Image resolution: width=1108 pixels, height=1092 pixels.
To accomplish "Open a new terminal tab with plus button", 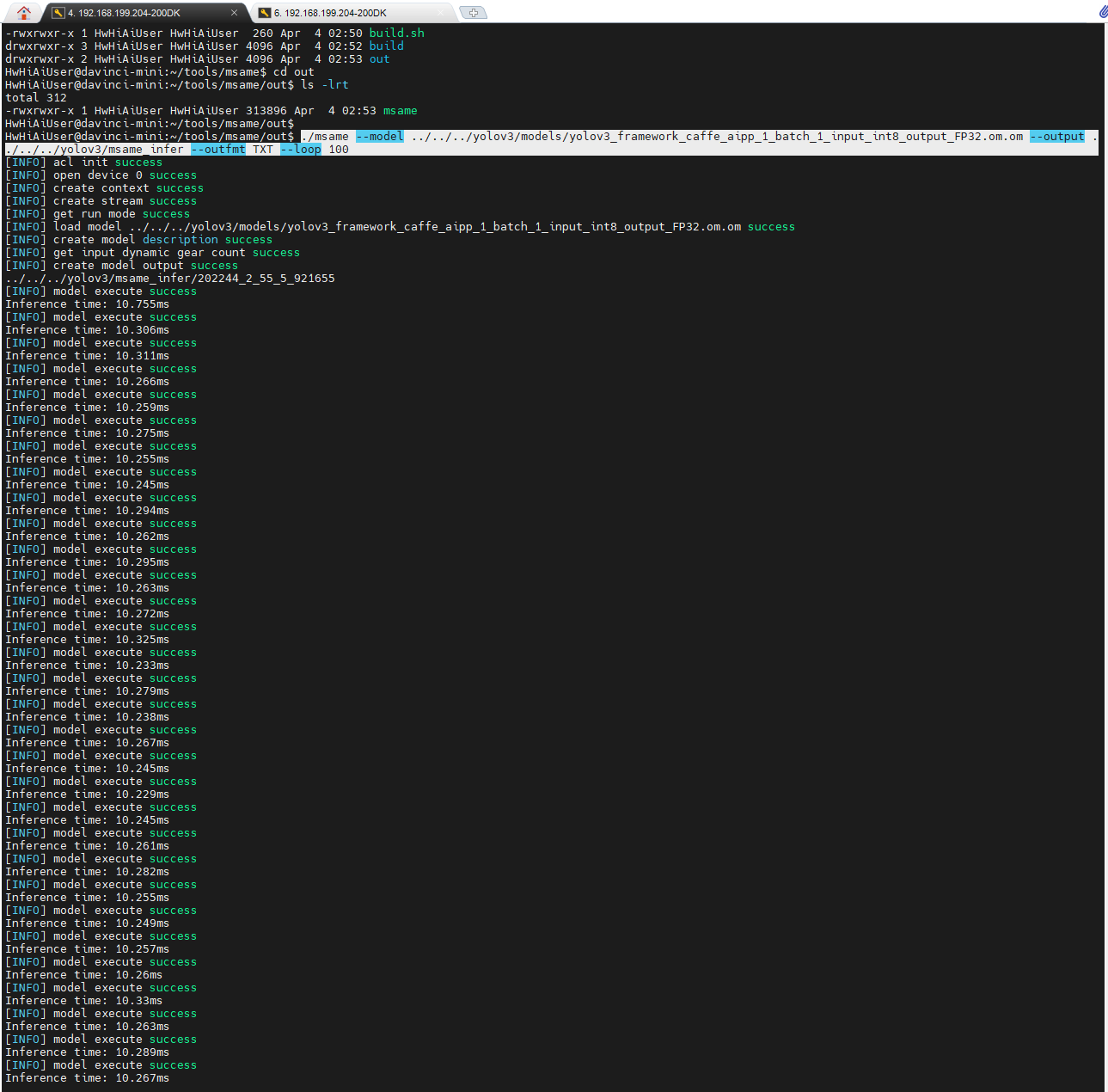I will (x=474, y=13).
